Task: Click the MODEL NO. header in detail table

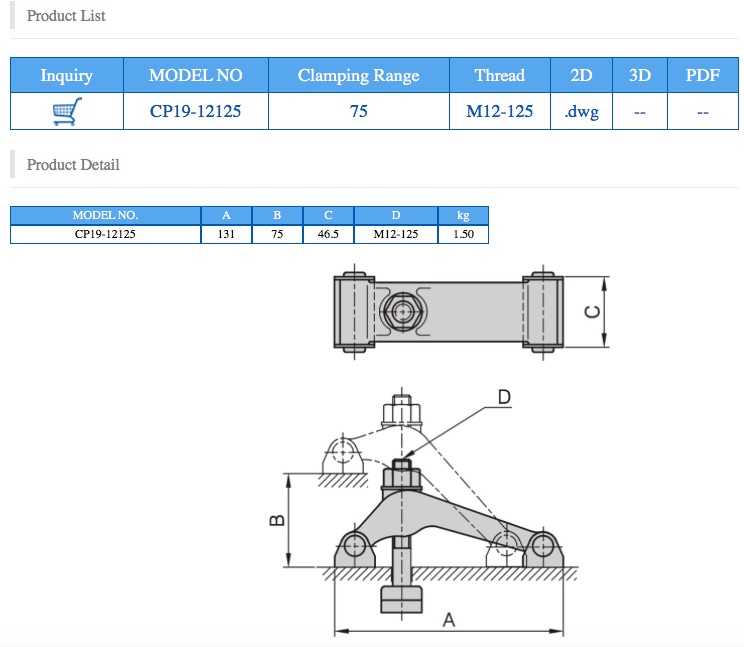Action: (105, 215)
